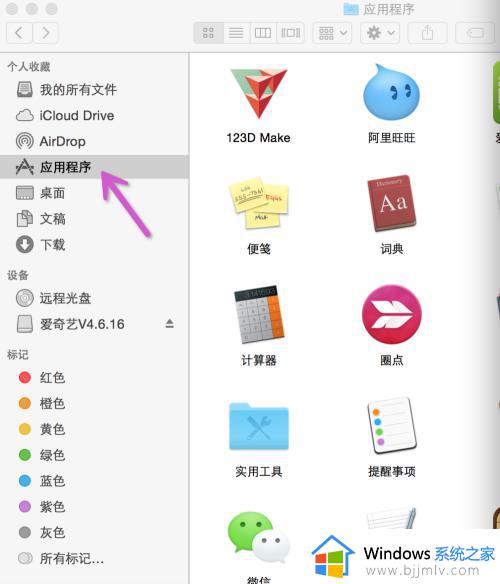Screen dimensions: 500x584
Task: Open 桌面 from the sidebar
Action: pyautogui.click(x=94, y=193)
